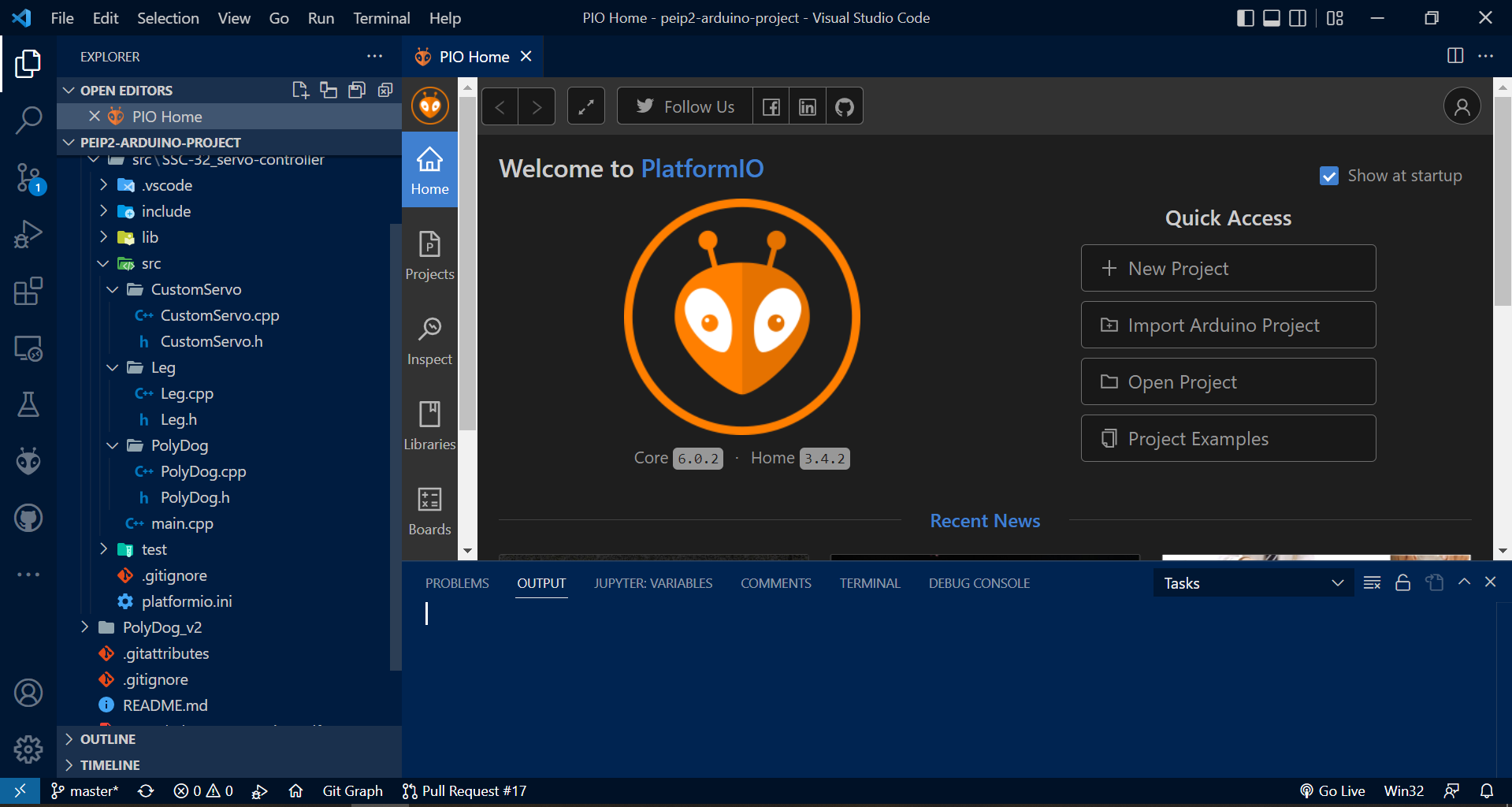Open Git Graph from status bar
This screenshot has width=1512, height=807.
coord(352,791)
